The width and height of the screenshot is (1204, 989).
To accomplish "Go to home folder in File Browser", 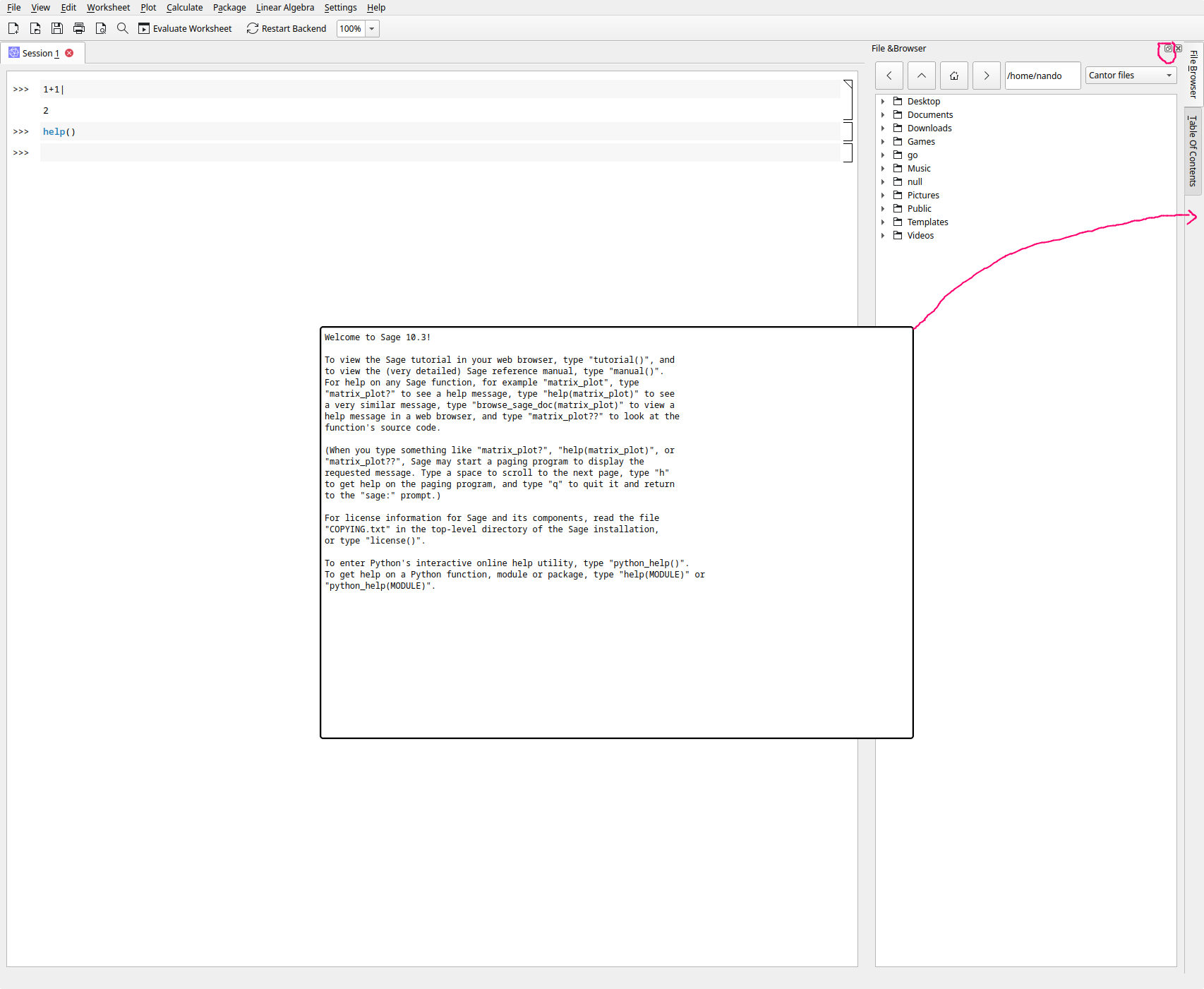I will (x=954, y=76).
